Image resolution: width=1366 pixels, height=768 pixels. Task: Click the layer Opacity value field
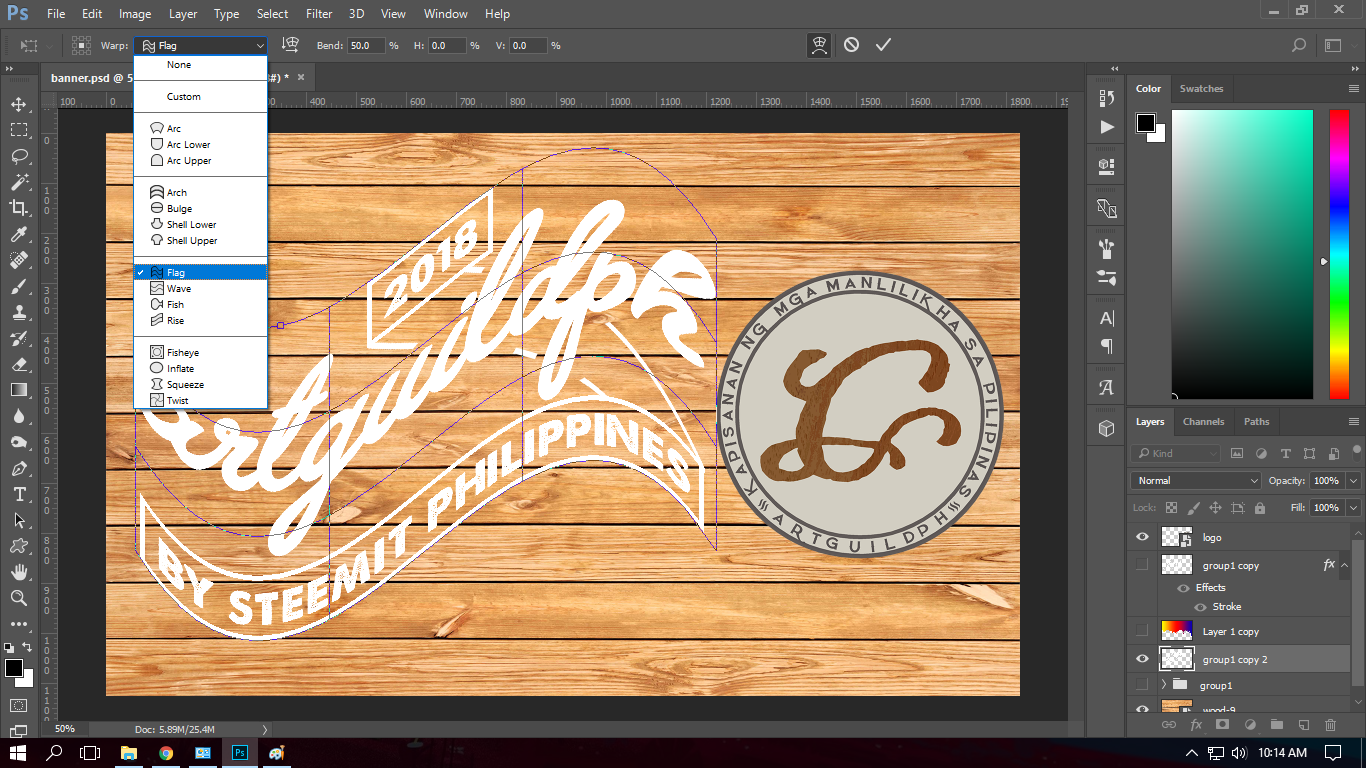click(x=1326, y=481)
